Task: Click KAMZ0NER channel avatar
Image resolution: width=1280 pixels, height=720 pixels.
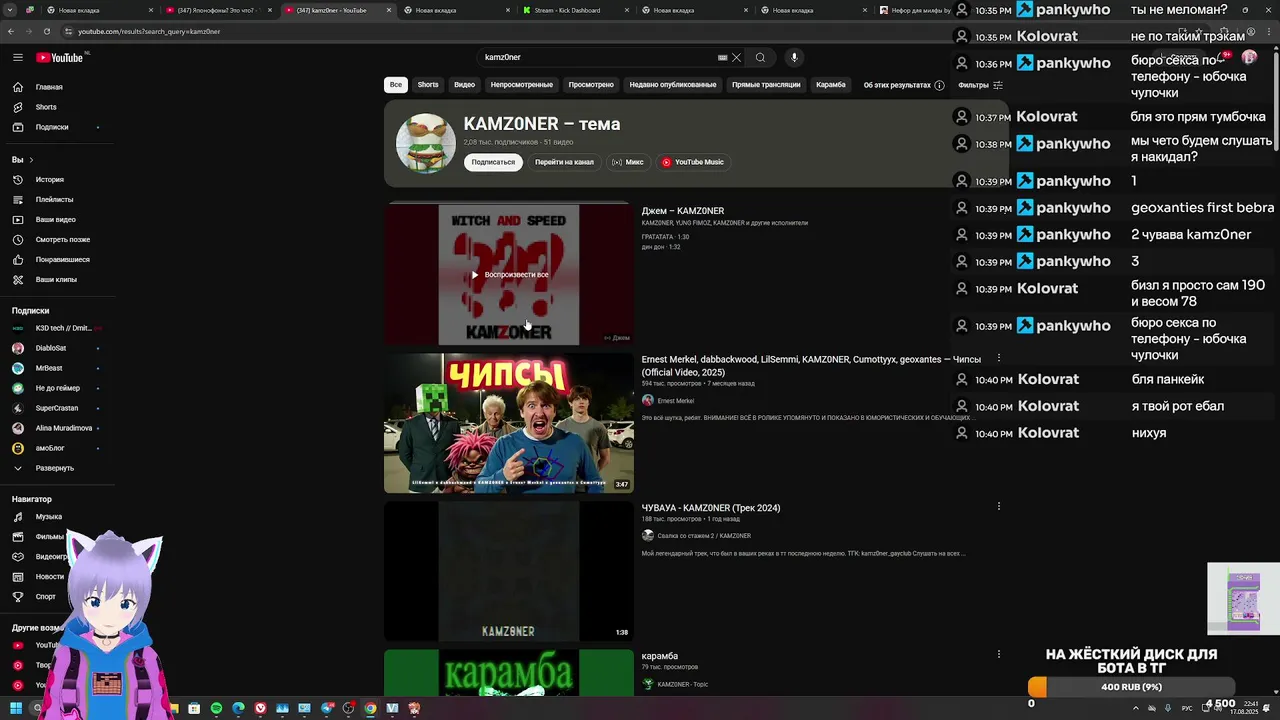Action: (x=426, y=143)
